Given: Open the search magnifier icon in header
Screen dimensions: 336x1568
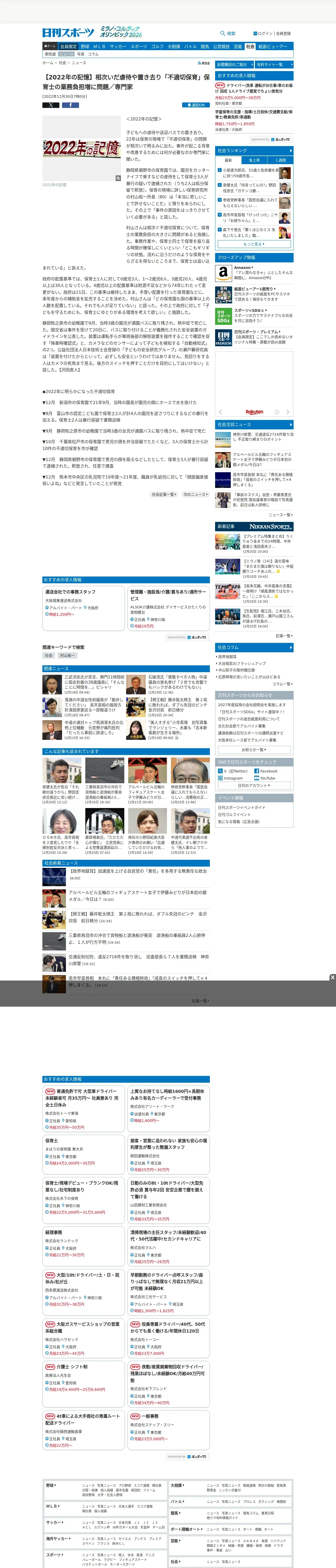Looking at the screenshot, I should 223,33.
